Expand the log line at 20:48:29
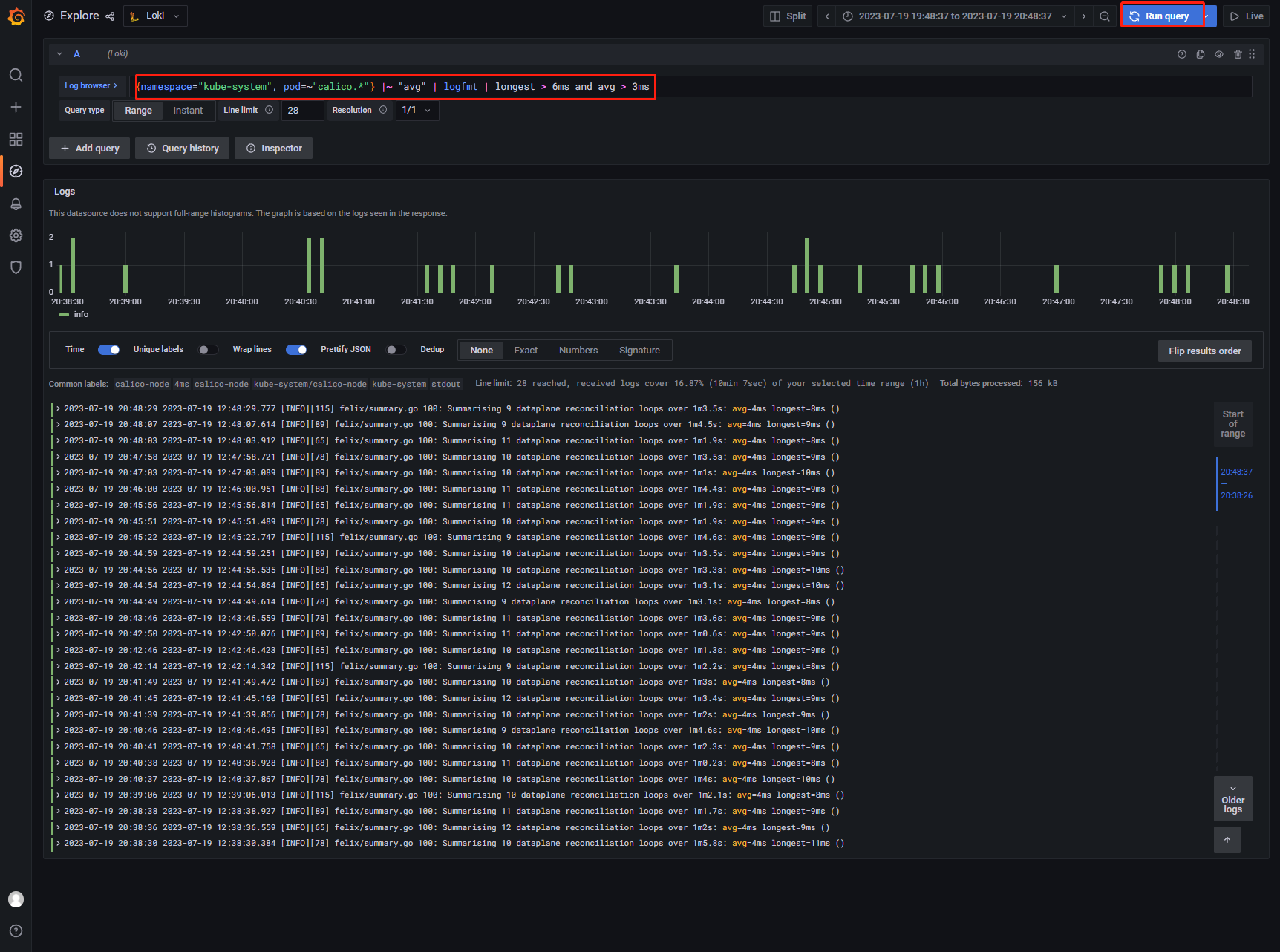Viewport: 1280px width, 952px height. 58,409
